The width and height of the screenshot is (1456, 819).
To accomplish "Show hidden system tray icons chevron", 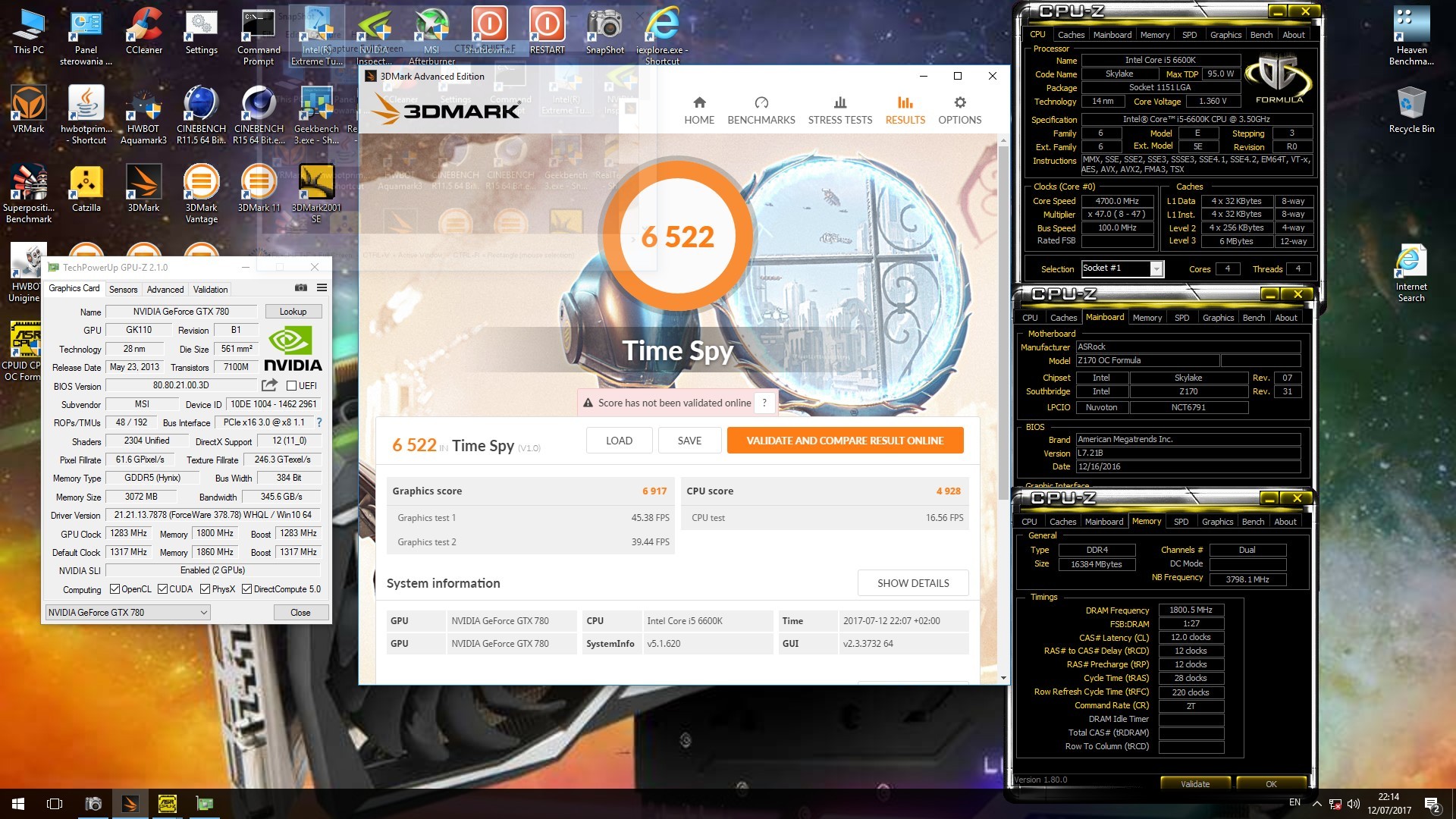I will coord(1316,804).
